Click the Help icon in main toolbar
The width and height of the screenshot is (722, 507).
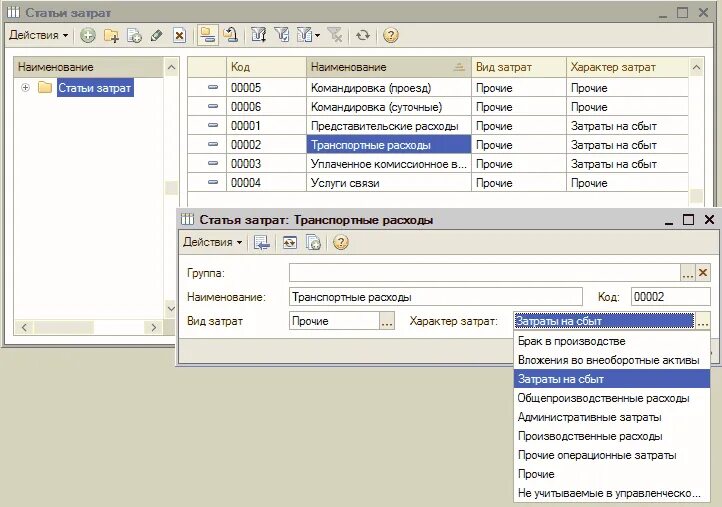click(390, 35)
